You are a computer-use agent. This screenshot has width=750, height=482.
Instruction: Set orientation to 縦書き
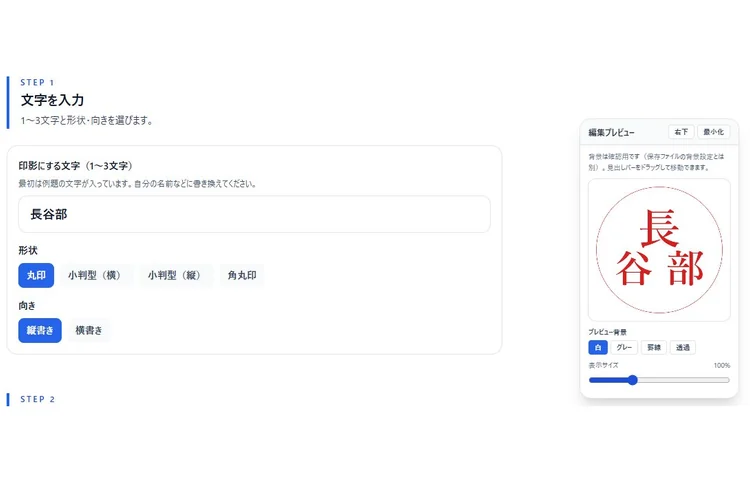click(x=40, y=330)
